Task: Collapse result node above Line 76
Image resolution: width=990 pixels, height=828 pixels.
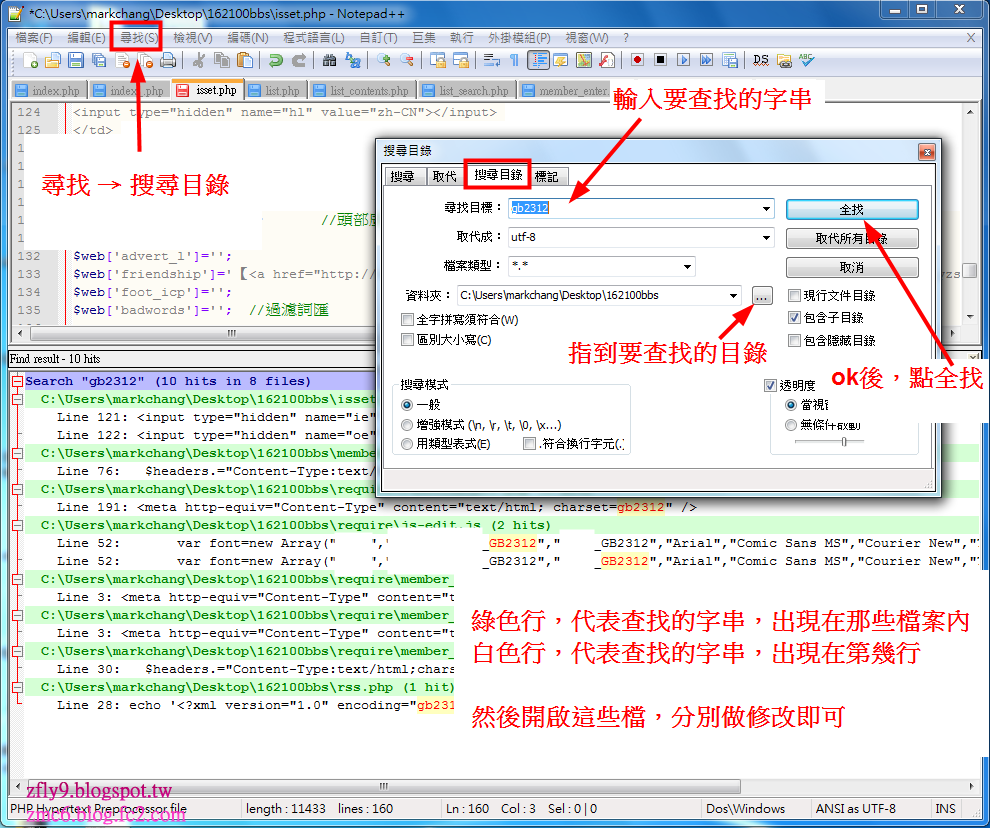Action: [18, 453]
